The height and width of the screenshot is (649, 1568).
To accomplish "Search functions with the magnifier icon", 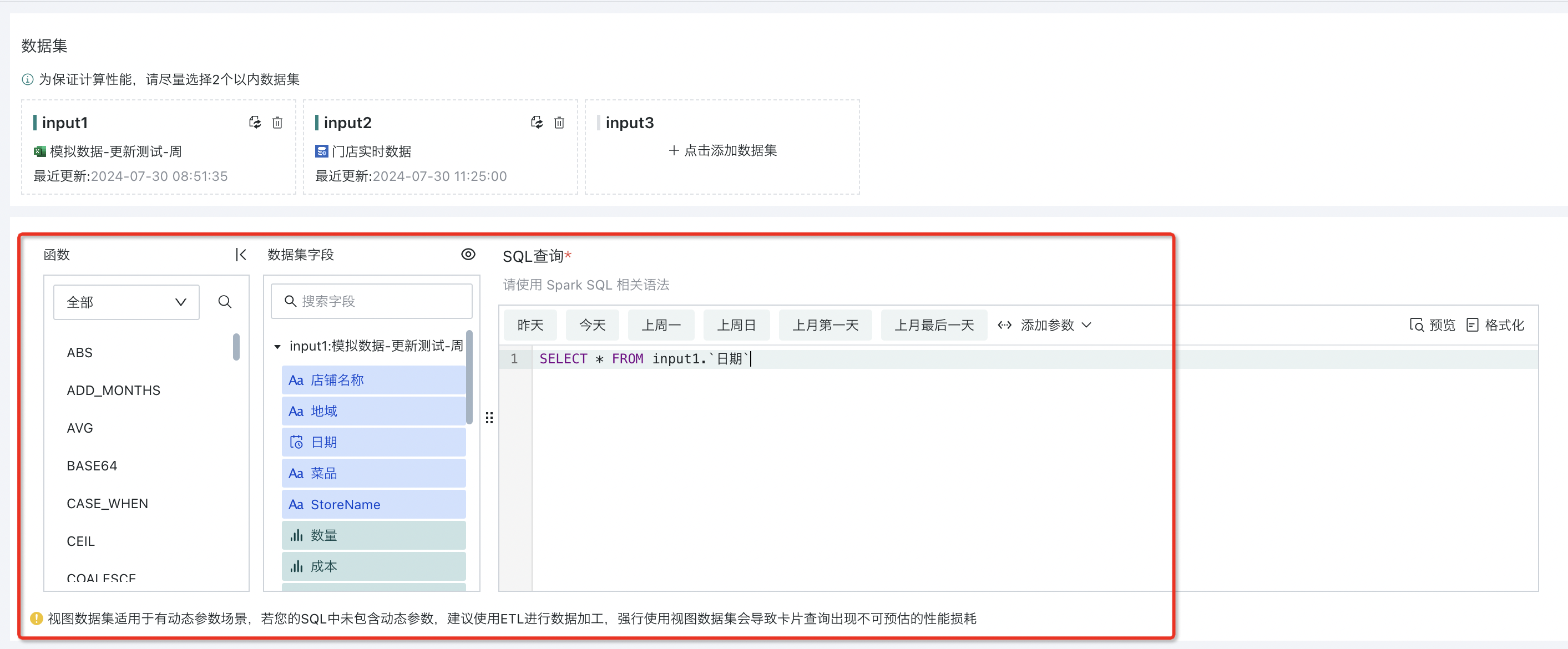I will (225, 302).
